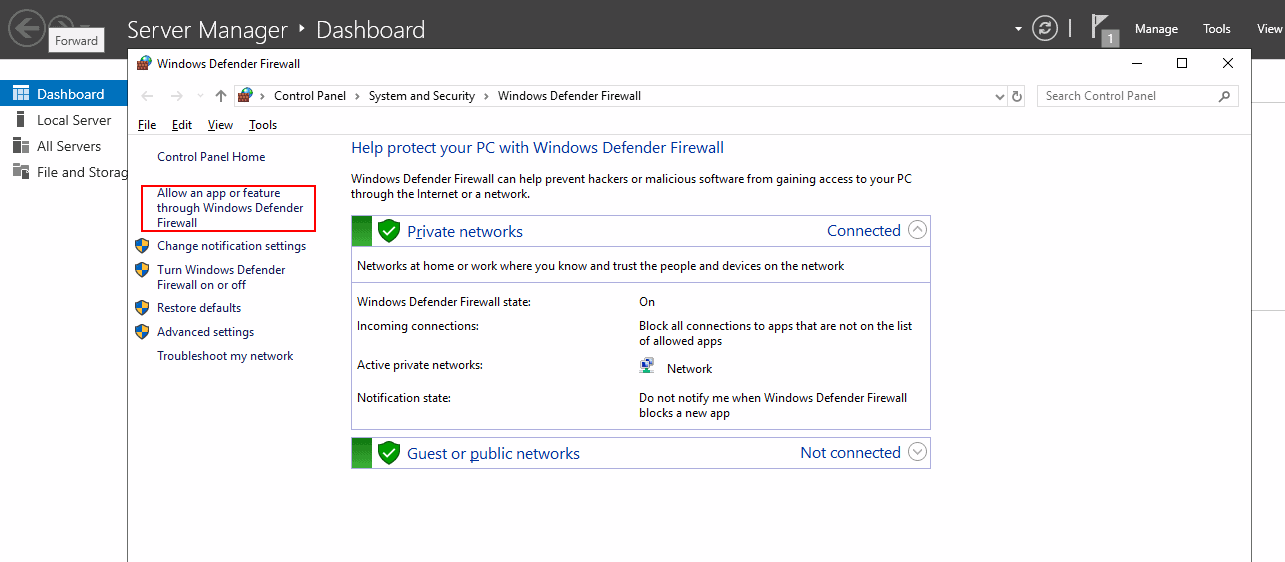The width and height of the screenshot is (1285, 562).
Task: Click shield icon beside Advanced settings
Action: coord(142,331)
